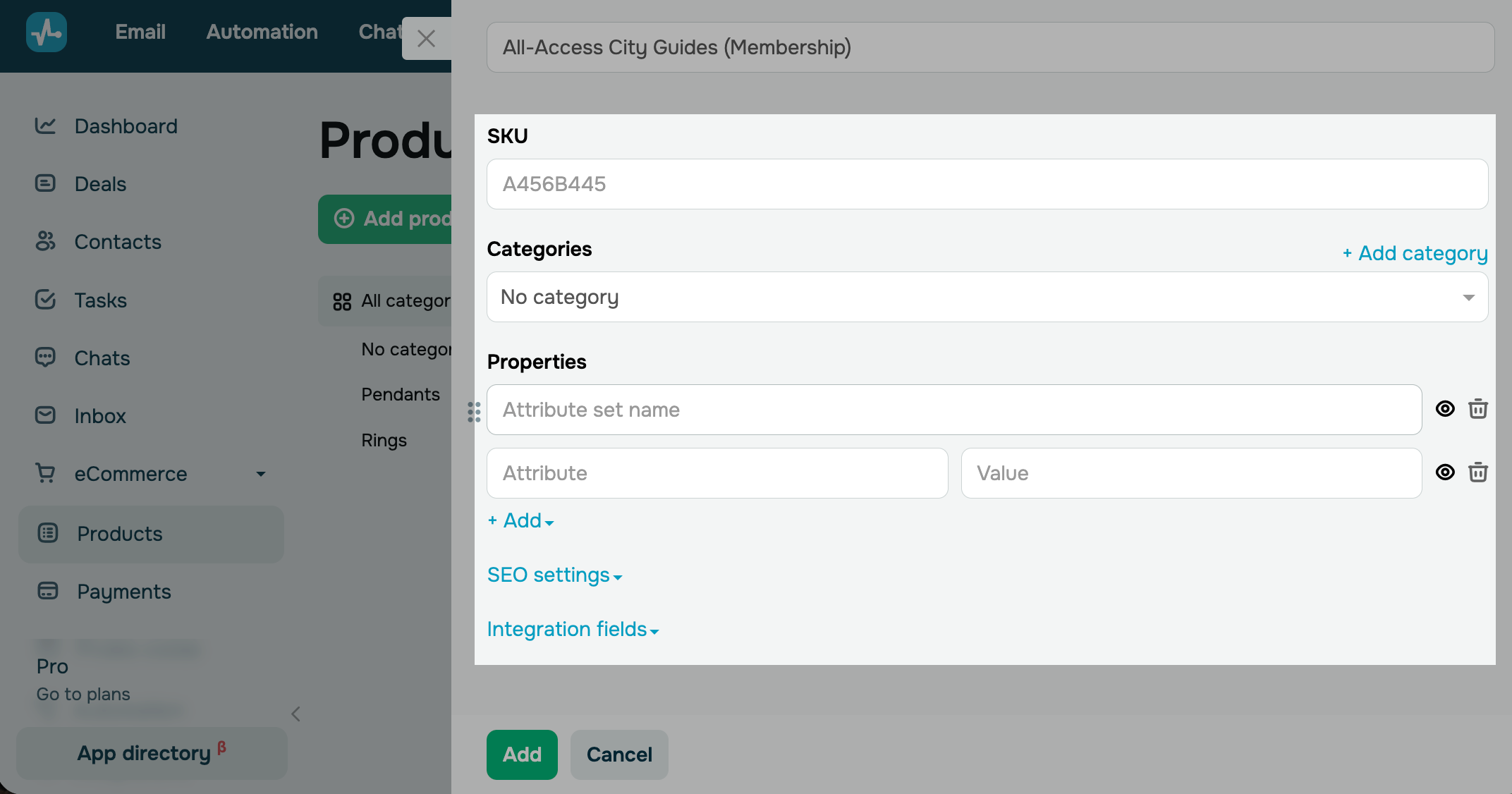This screenshot has width=1512, height=794.
Task: Delete the Attribute/Value row with trash icon
Action: point(1478,472)
